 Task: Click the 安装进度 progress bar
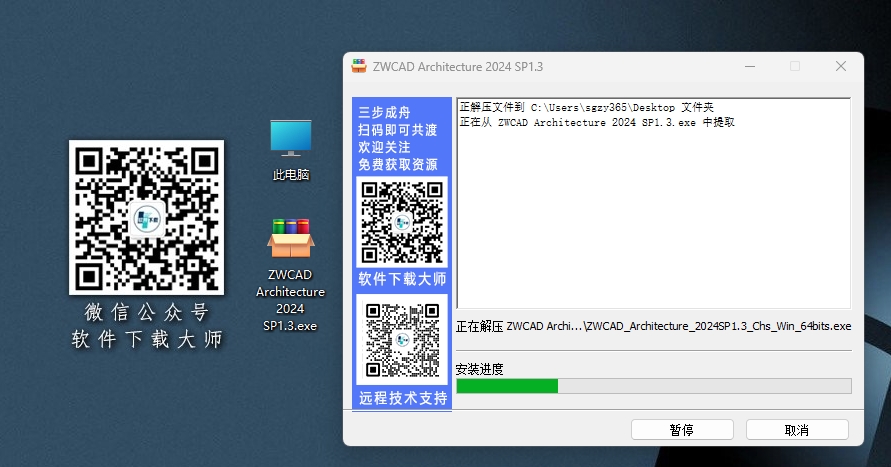pyautogui.click(x=653, y=386)
